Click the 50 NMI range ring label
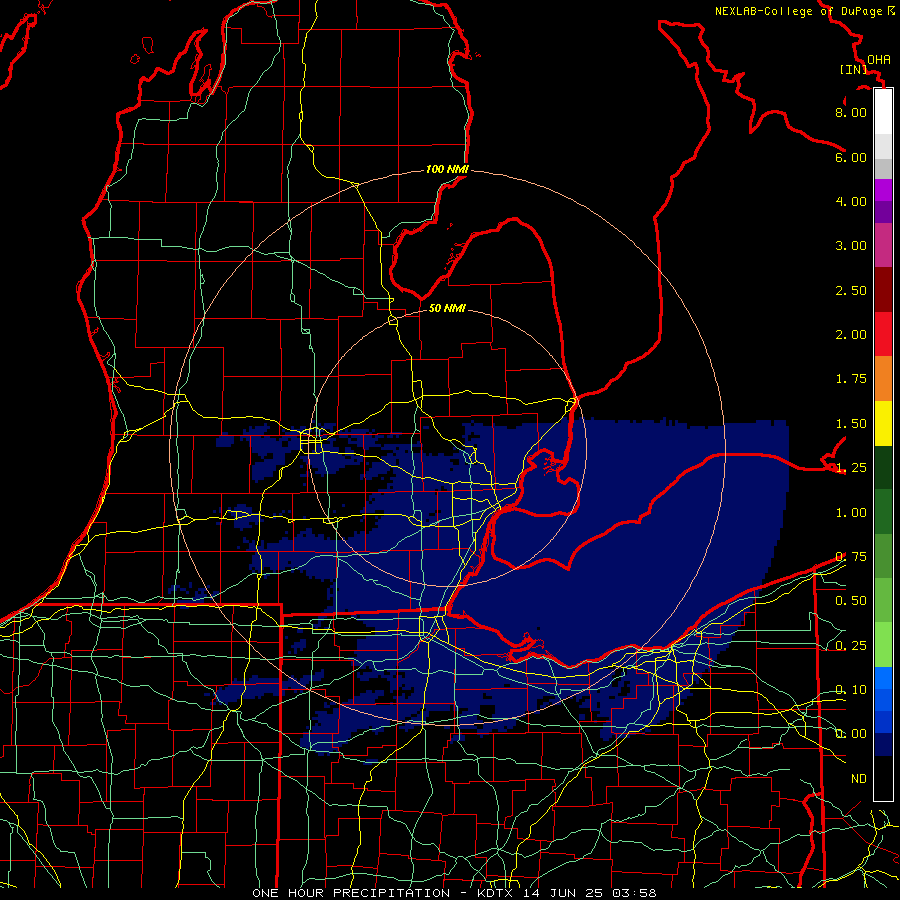 click(447, 308)
